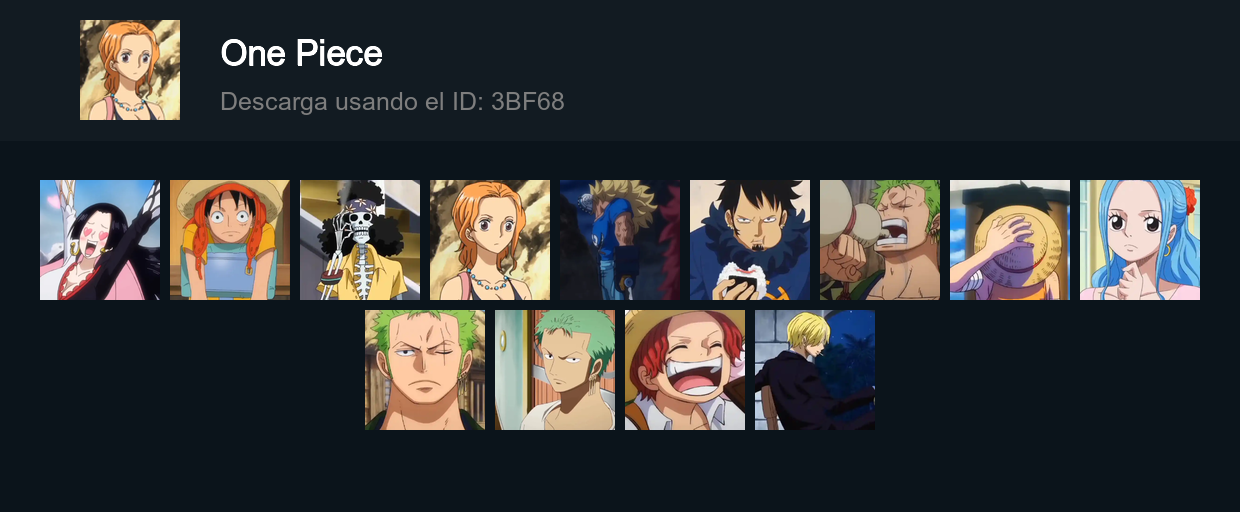Click the download ID 3BF68 text

click(x=392, y=101)
